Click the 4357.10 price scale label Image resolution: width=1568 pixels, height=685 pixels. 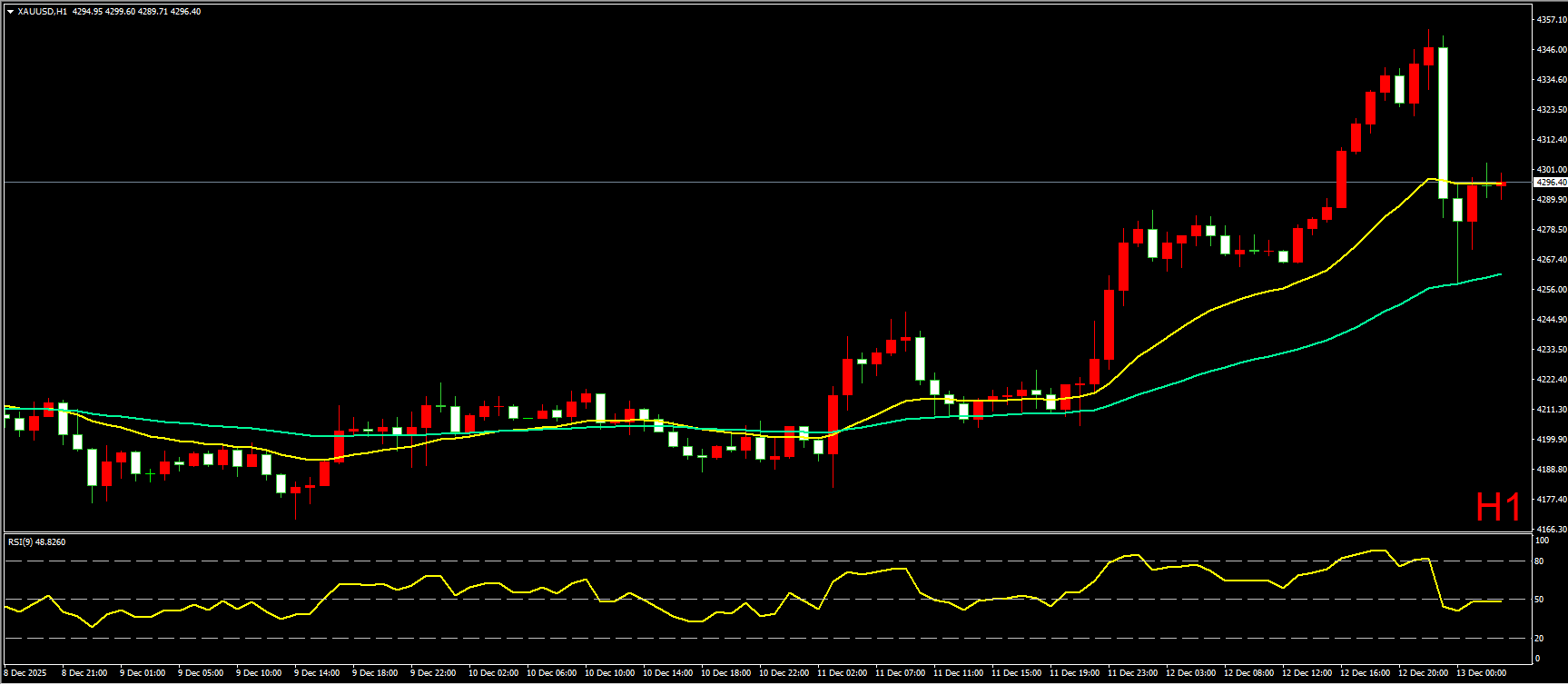(x=1550, y=19)
